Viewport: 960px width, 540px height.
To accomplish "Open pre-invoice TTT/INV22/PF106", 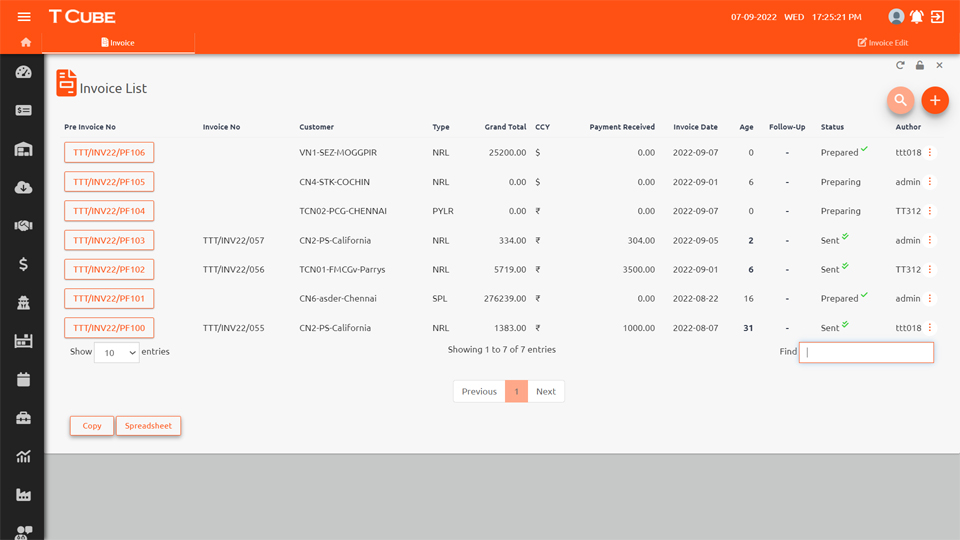I will pos(109,152).
